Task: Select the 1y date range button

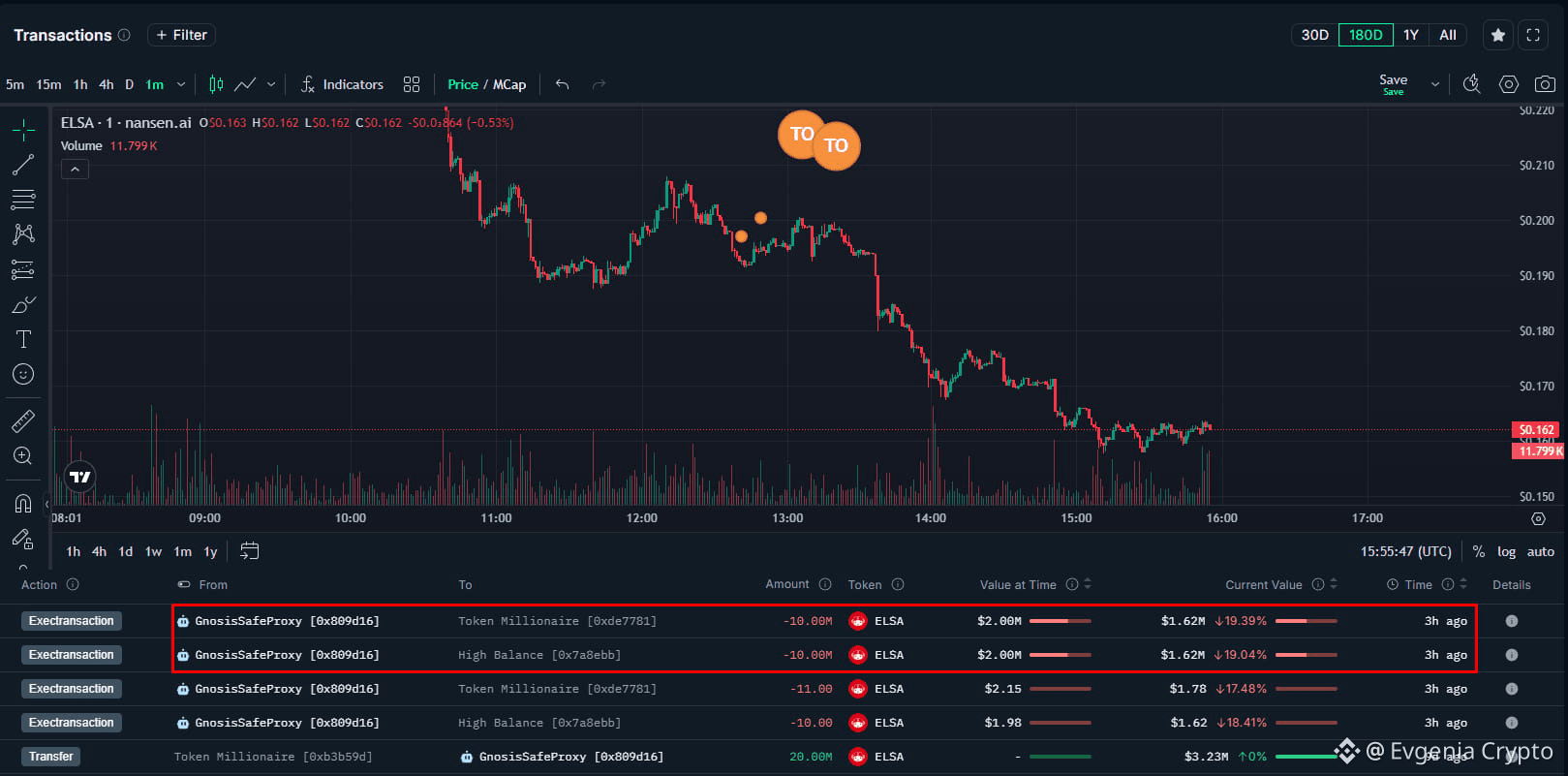Action: pyautogui.click(x=210, y=551)
